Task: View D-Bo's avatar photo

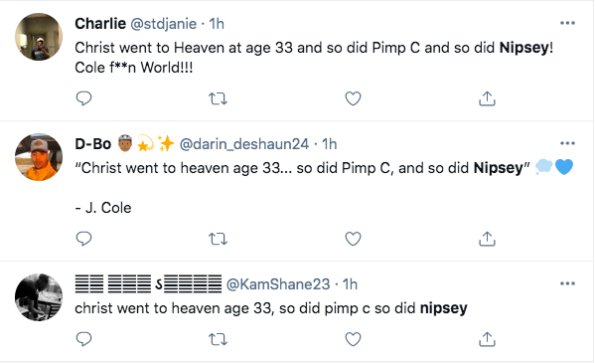Action: tap(39, 157)
